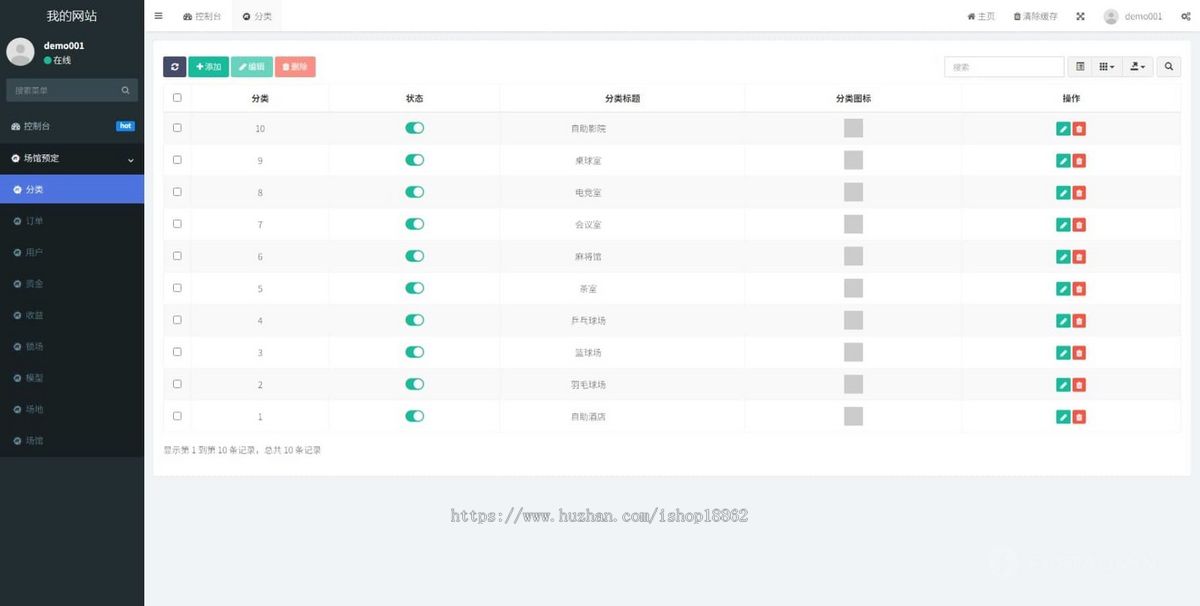1200x606 pixels.
Task: Click the category icon thumbnail for 会议室
Action: click(x=853, y=224)
